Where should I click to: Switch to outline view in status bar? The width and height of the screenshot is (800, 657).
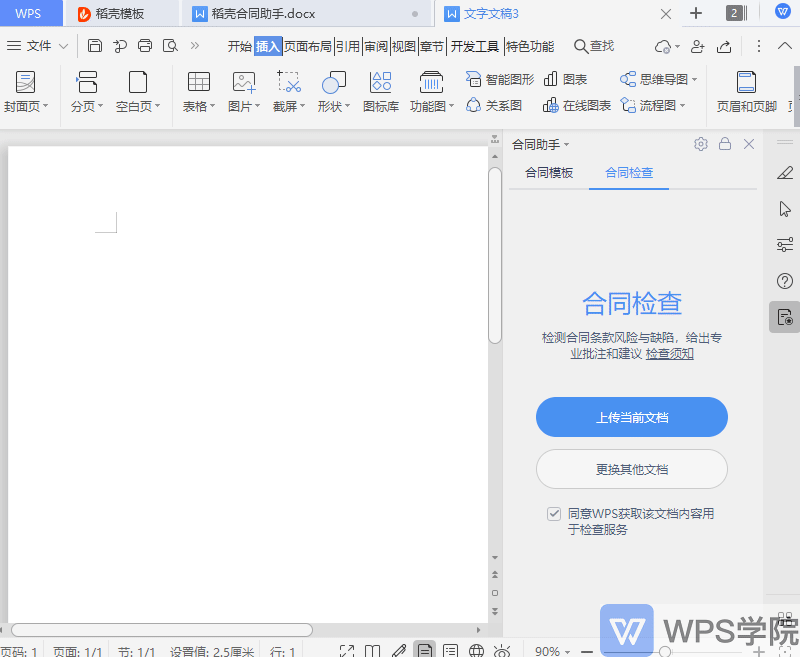pyautogui.click(x=450, y=650)
